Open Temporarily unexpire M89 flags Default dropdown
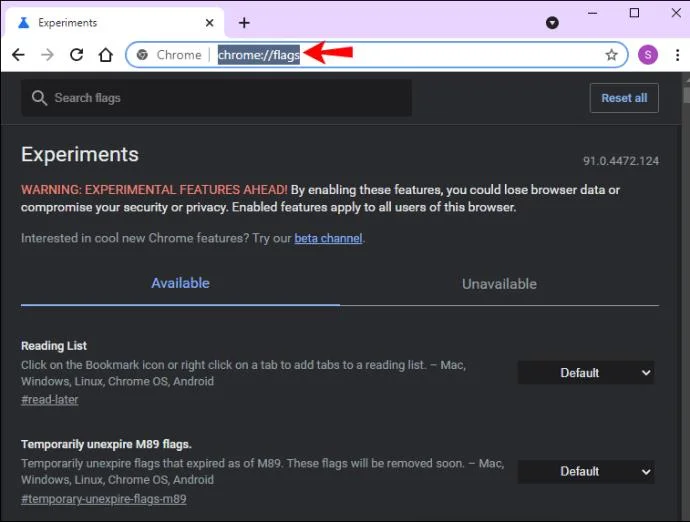The image size is (690, 522). pos(586,471)
